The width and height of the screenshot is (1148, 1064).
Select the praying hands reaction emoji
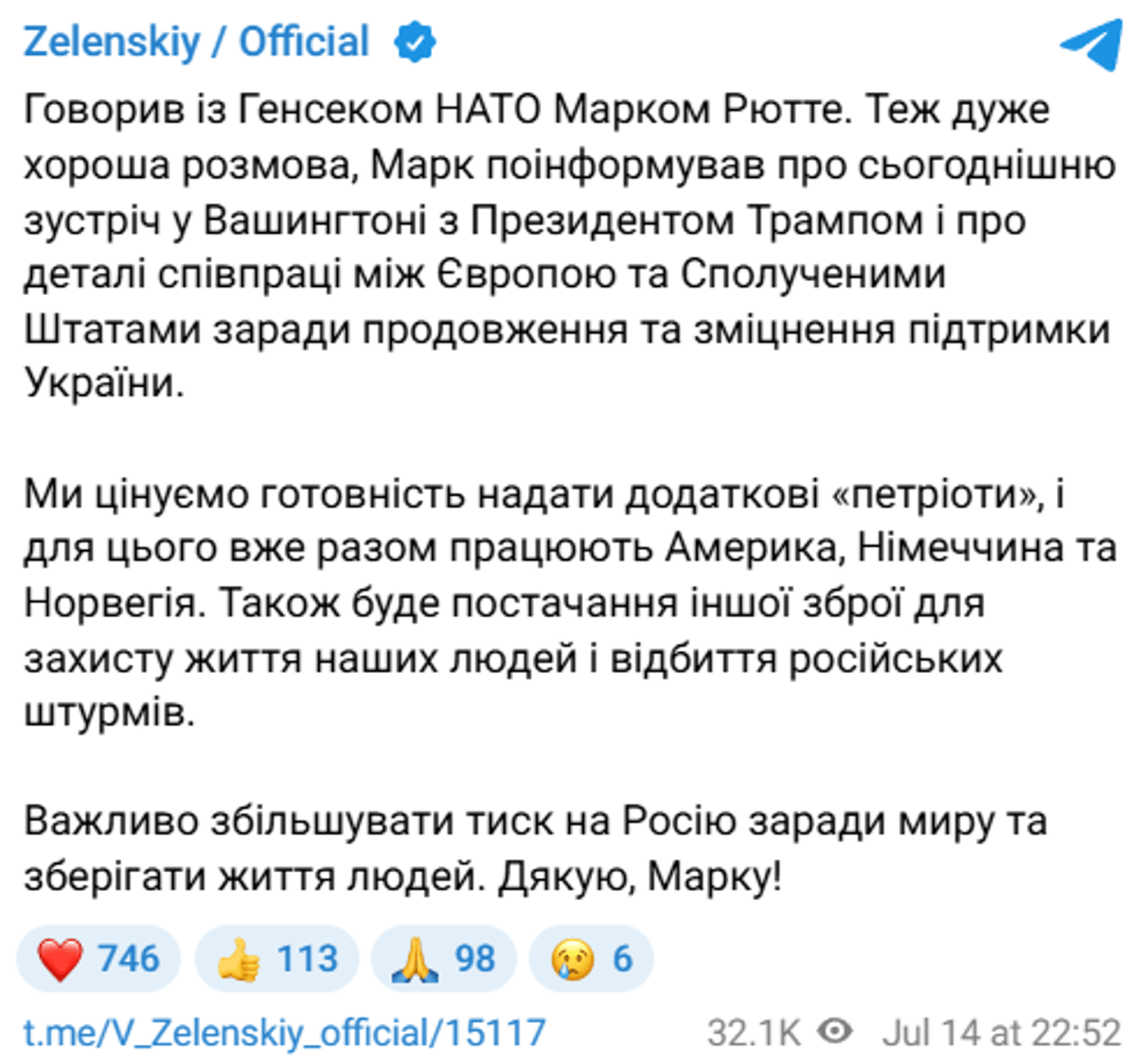point(417,957)
